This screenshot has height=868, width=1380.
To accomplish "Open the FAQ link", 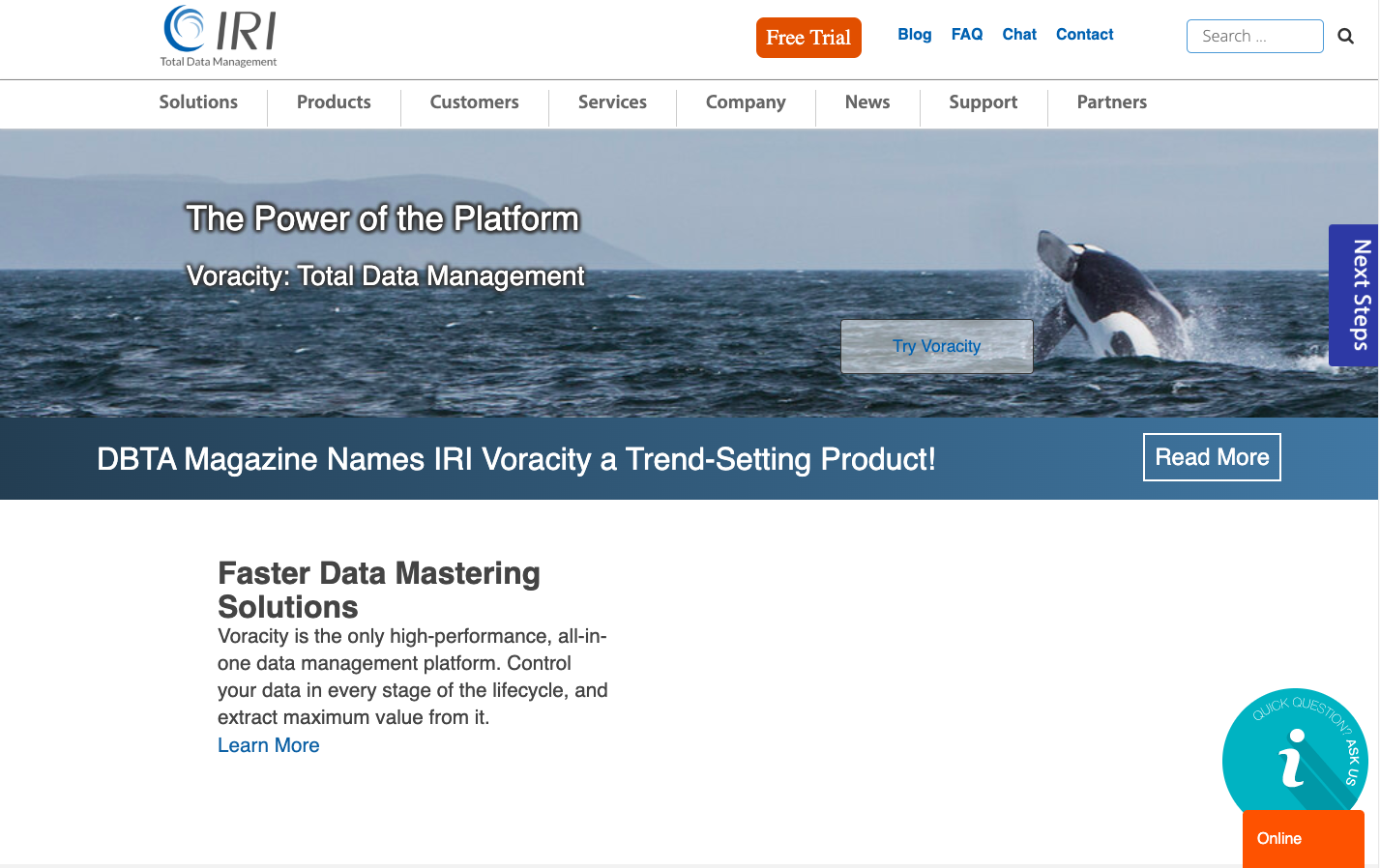I will 967,35.
